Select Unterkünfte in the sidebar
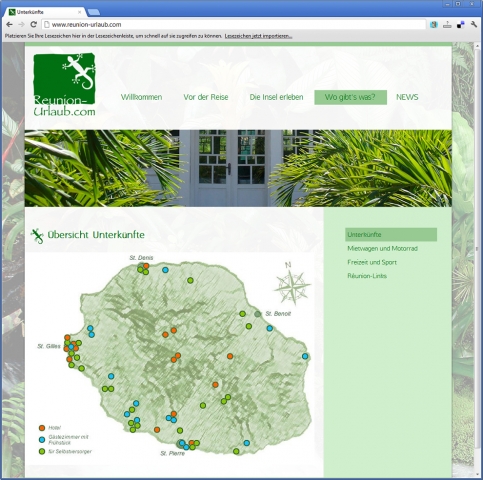 tap(391, 234)
